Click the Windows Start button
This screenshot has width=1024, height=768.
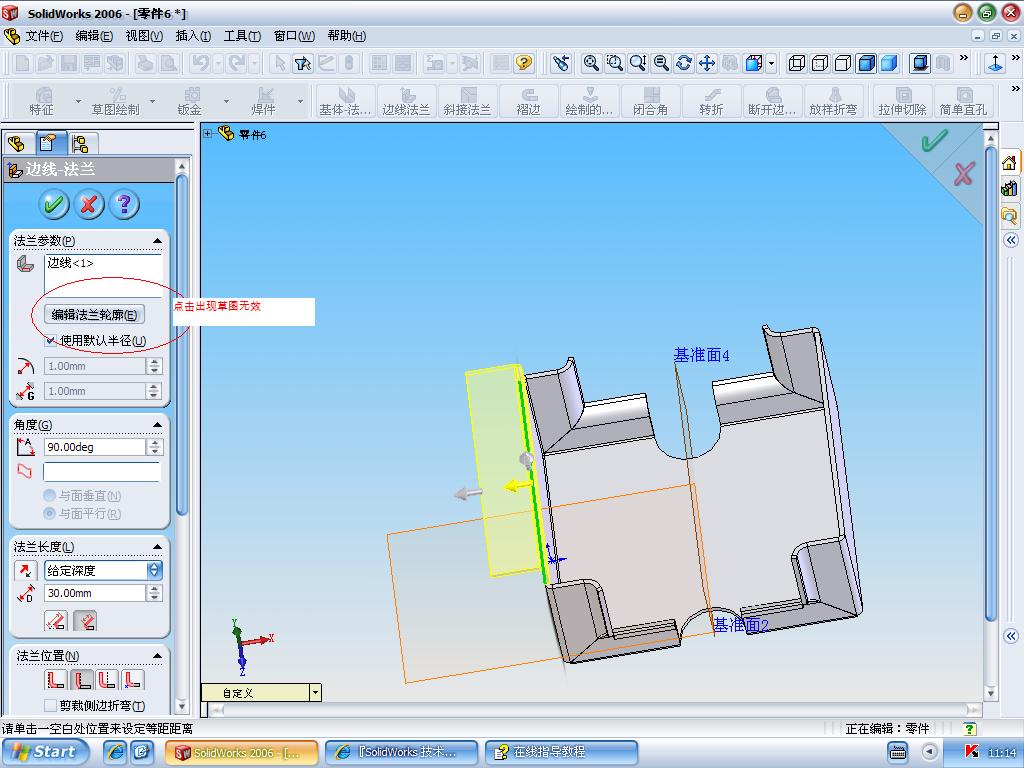tap(46, 752)
